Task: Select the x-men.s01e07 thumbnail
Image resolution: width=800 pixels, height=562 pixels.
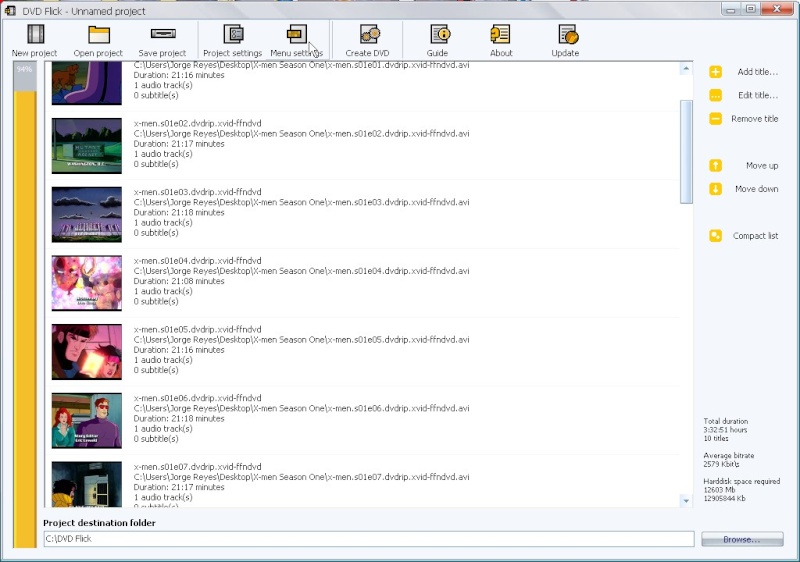Action: 87,484
